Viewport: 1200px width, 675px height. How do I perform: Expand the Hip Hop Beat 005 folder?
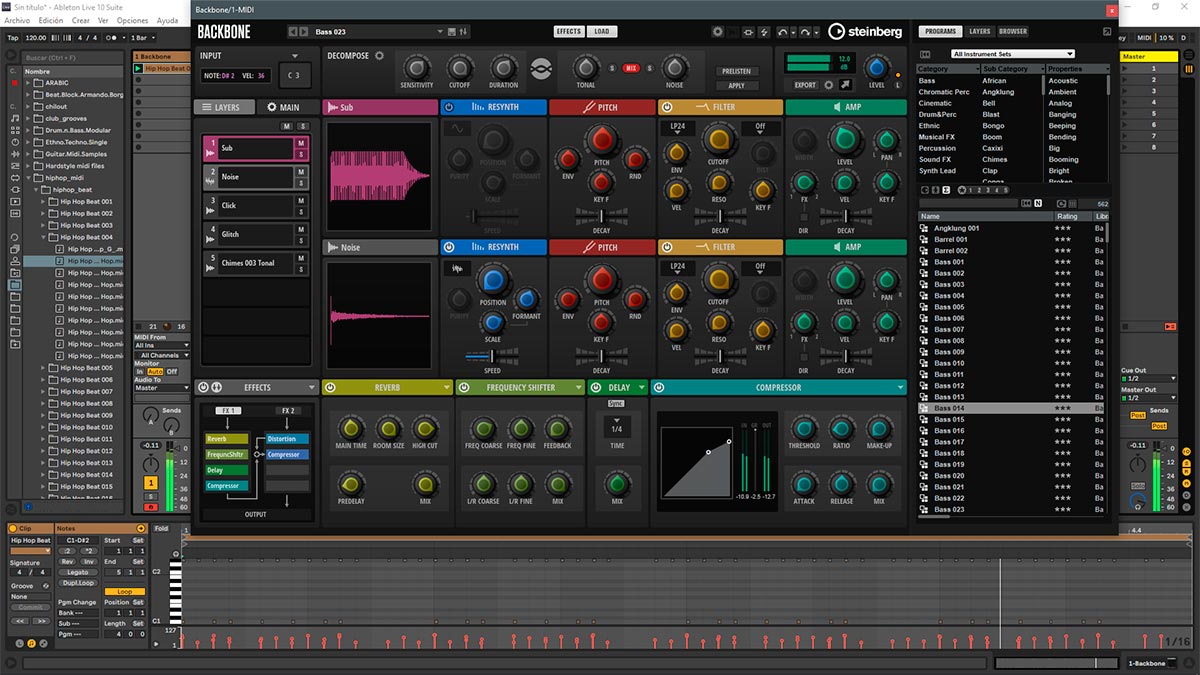point(44,368)
